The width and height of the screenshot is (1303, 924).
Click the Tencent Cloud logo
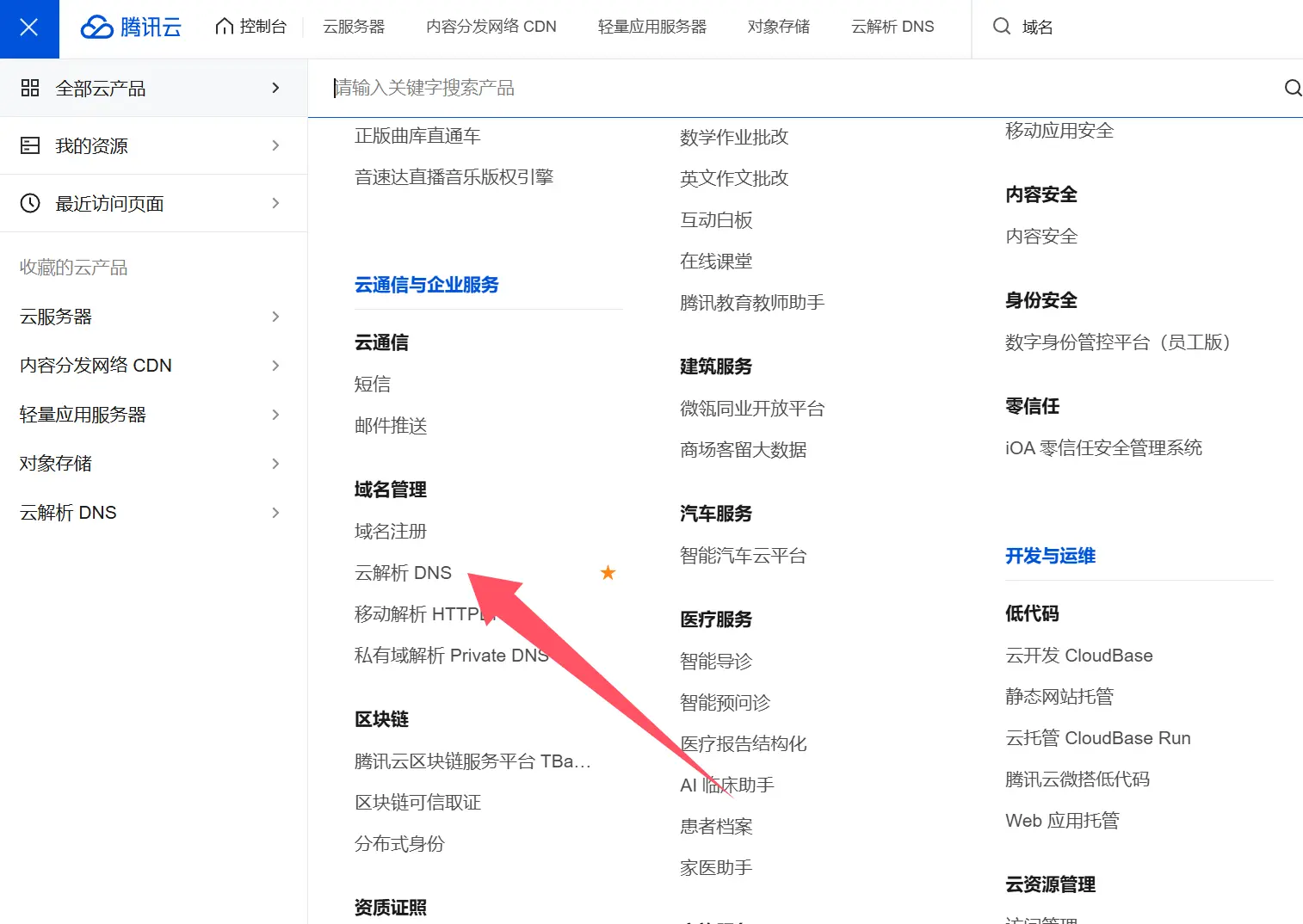131,28
